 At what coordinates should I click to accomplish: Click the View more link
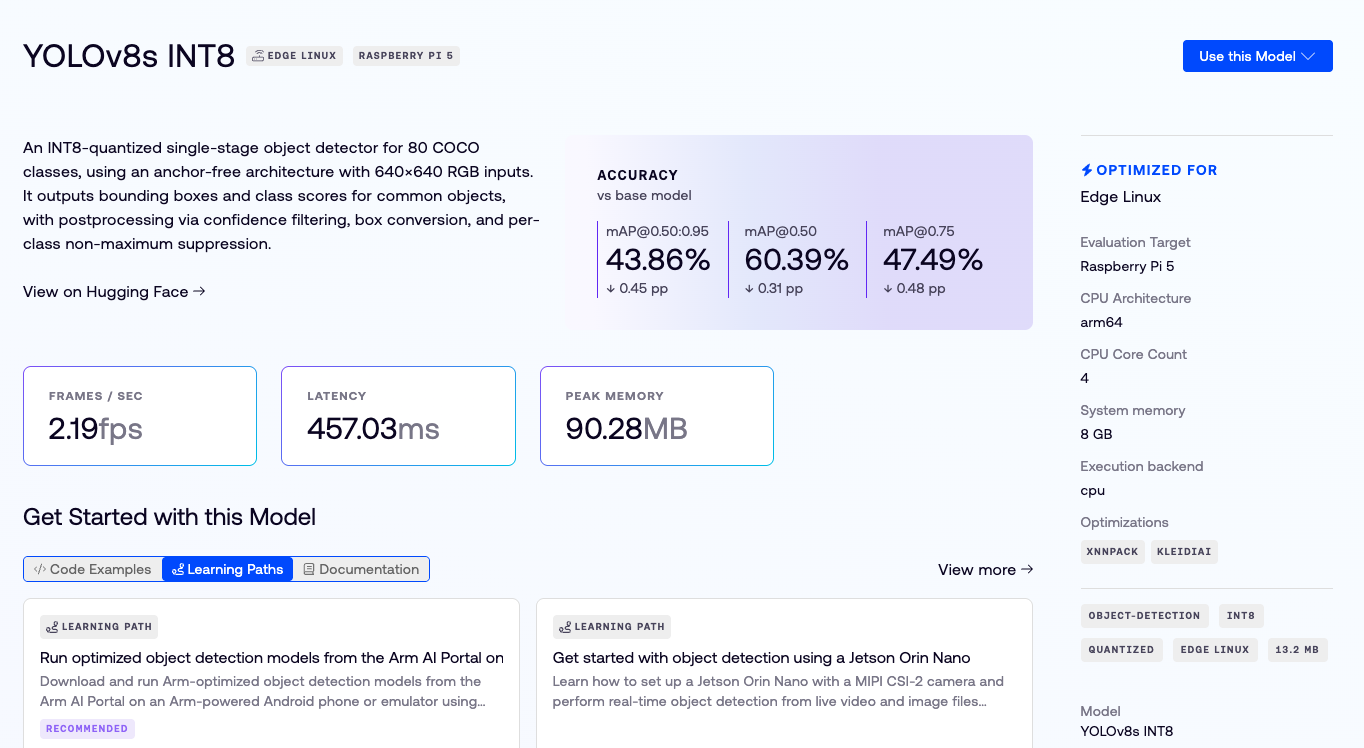click(985, 570)
